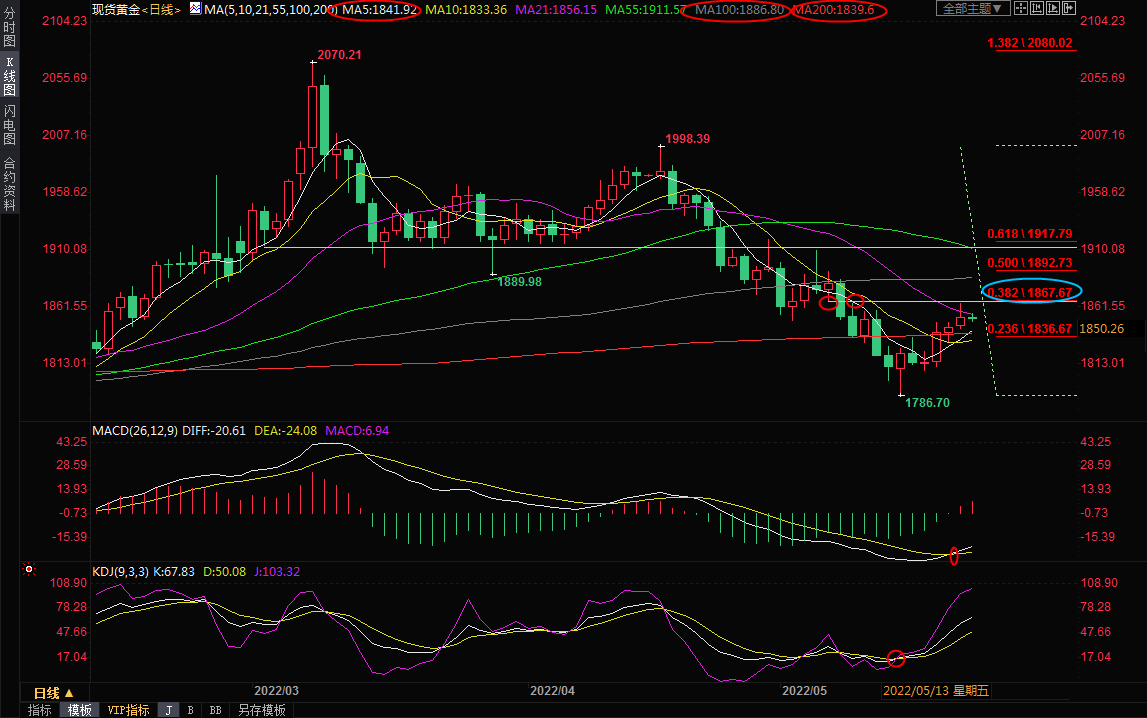The image size is (1147, 718).
Task: Select the K线图 side tab
Action: point(9,76)
